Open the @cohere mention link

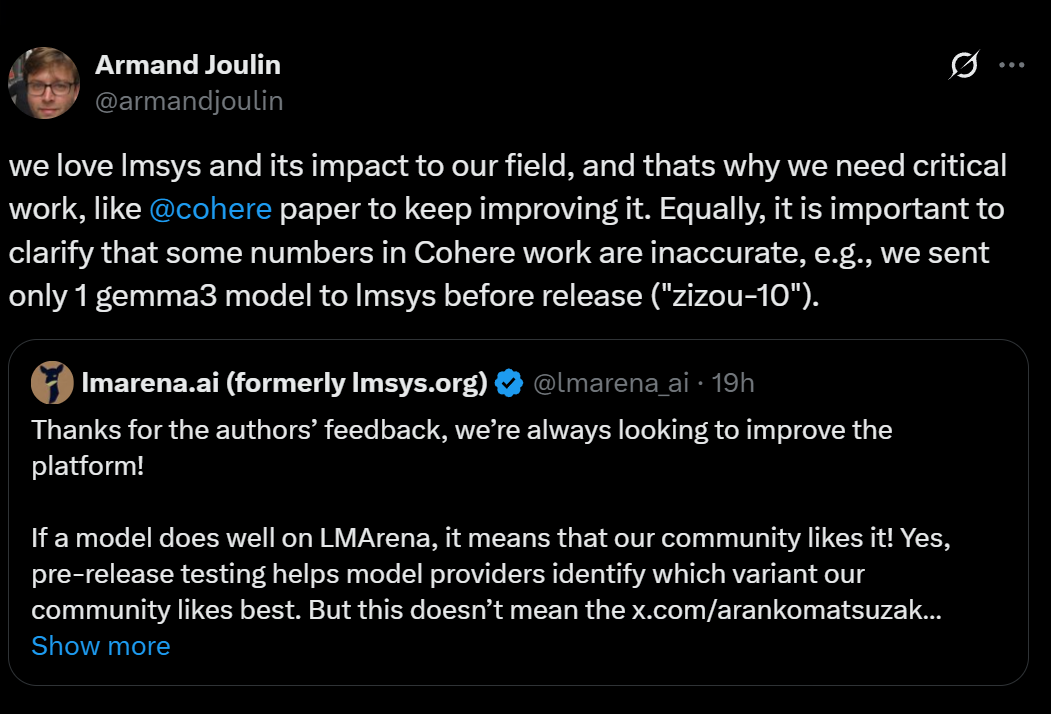coord(210,209)
